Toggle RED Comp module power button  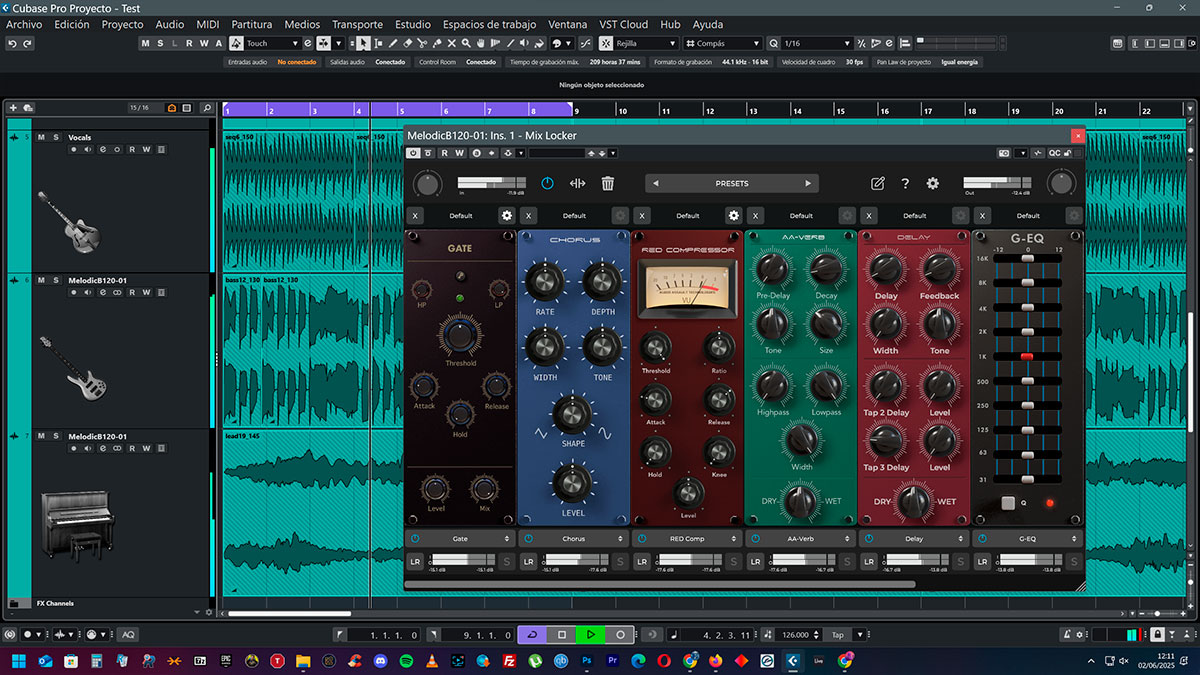point(643,538)
